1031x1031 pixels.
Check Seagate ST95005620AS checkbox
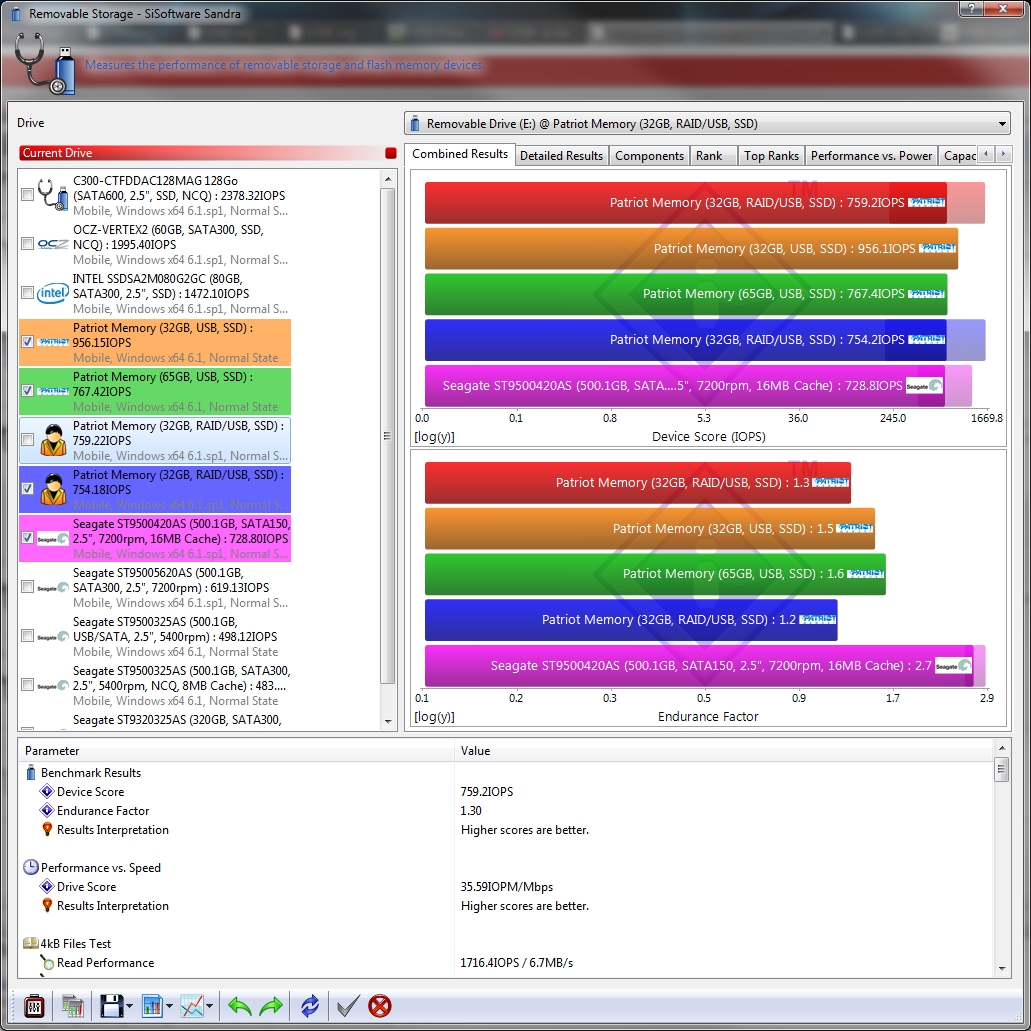click(27, 587)
